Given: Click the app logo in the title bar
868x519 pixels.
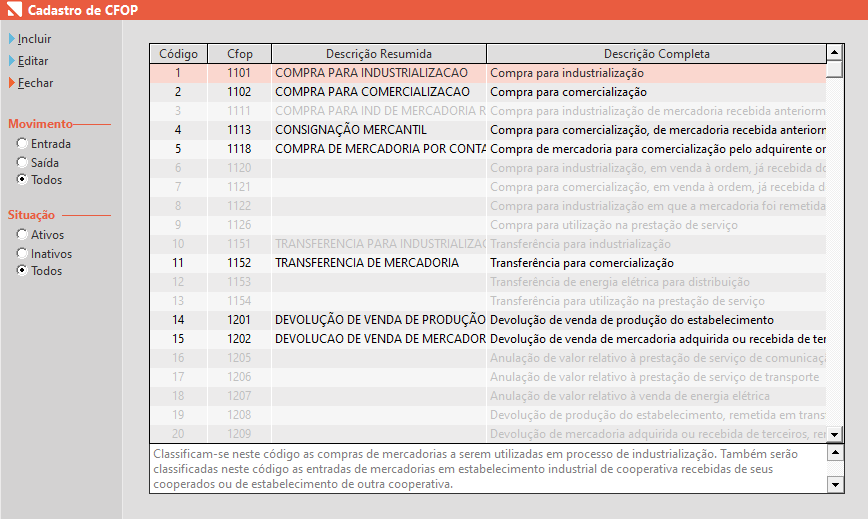Looking at the screenshot, I should click(x=14, y=9).
